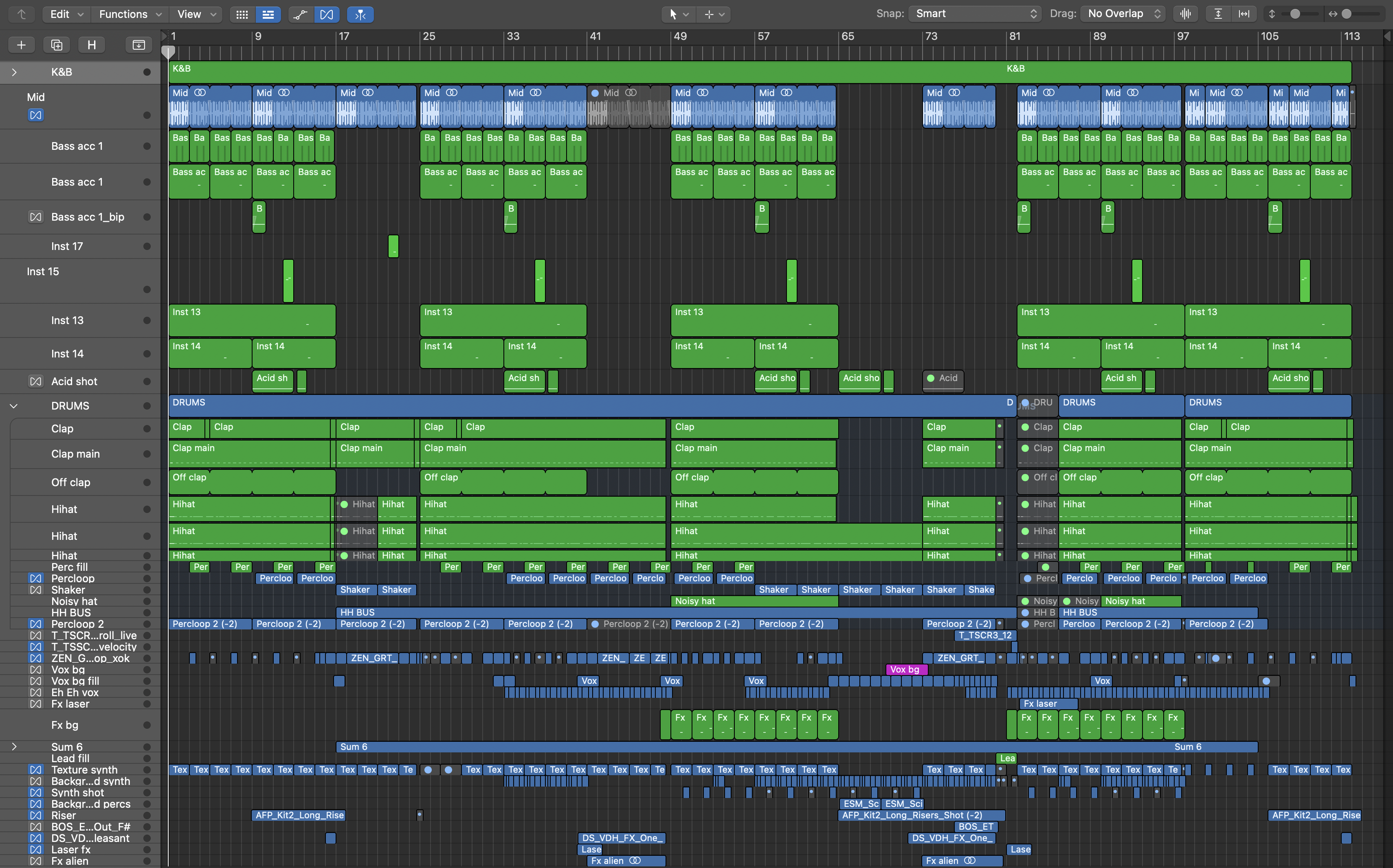The image size is (1393, 868).
Task: Expand the K&B track stack
Action: [x=14, y=72]
